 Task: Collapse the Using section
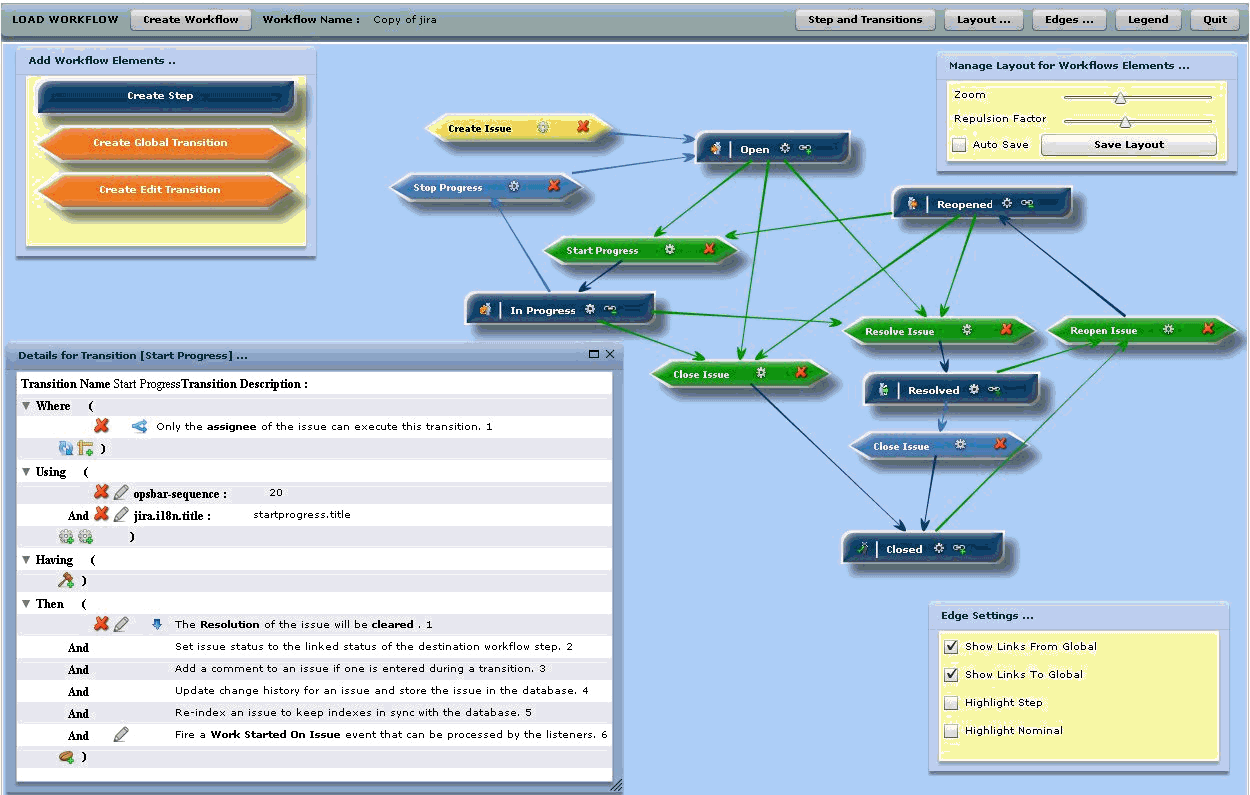coord(26,472)
